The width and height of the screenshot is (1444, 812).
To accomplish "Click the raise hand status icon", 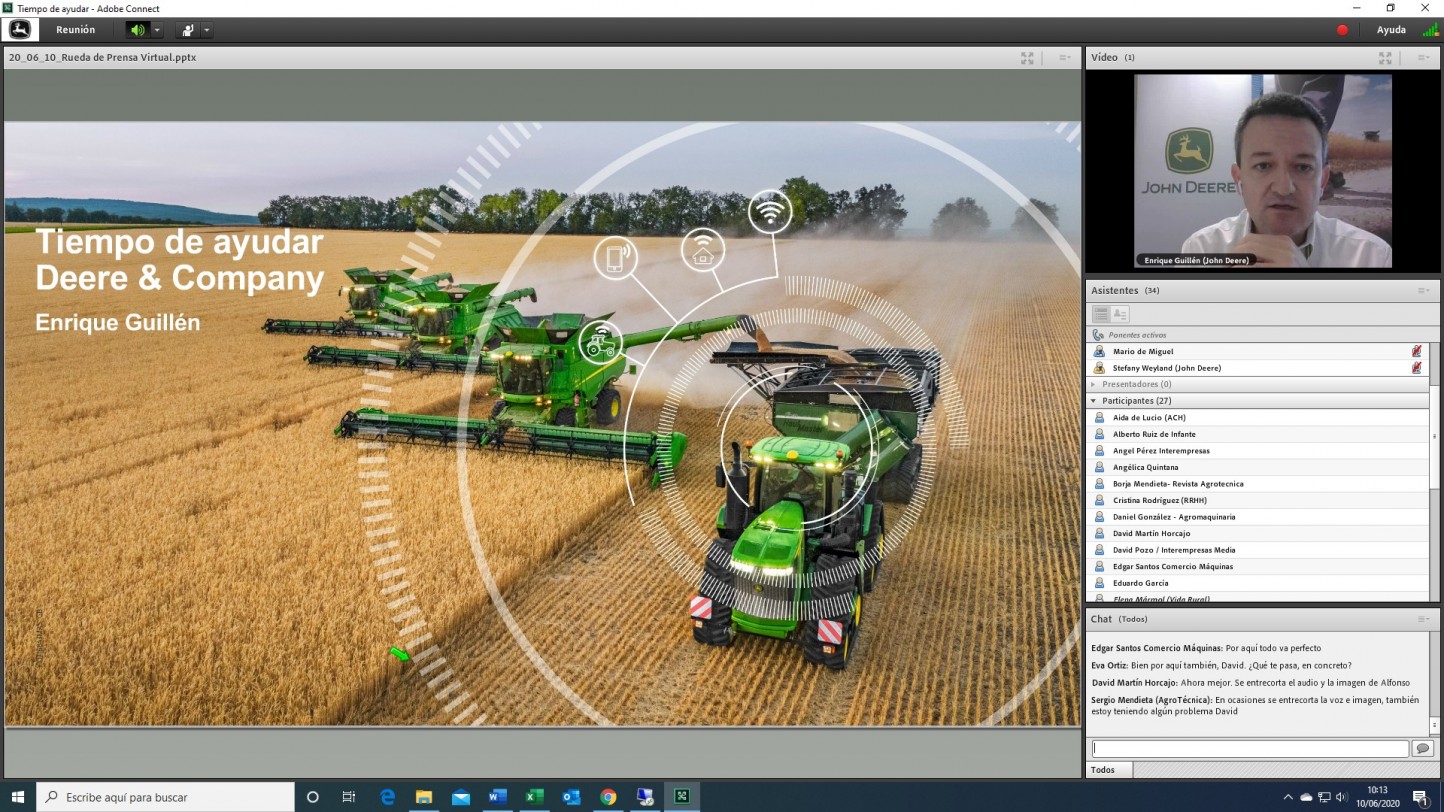I will pos(187,30).
